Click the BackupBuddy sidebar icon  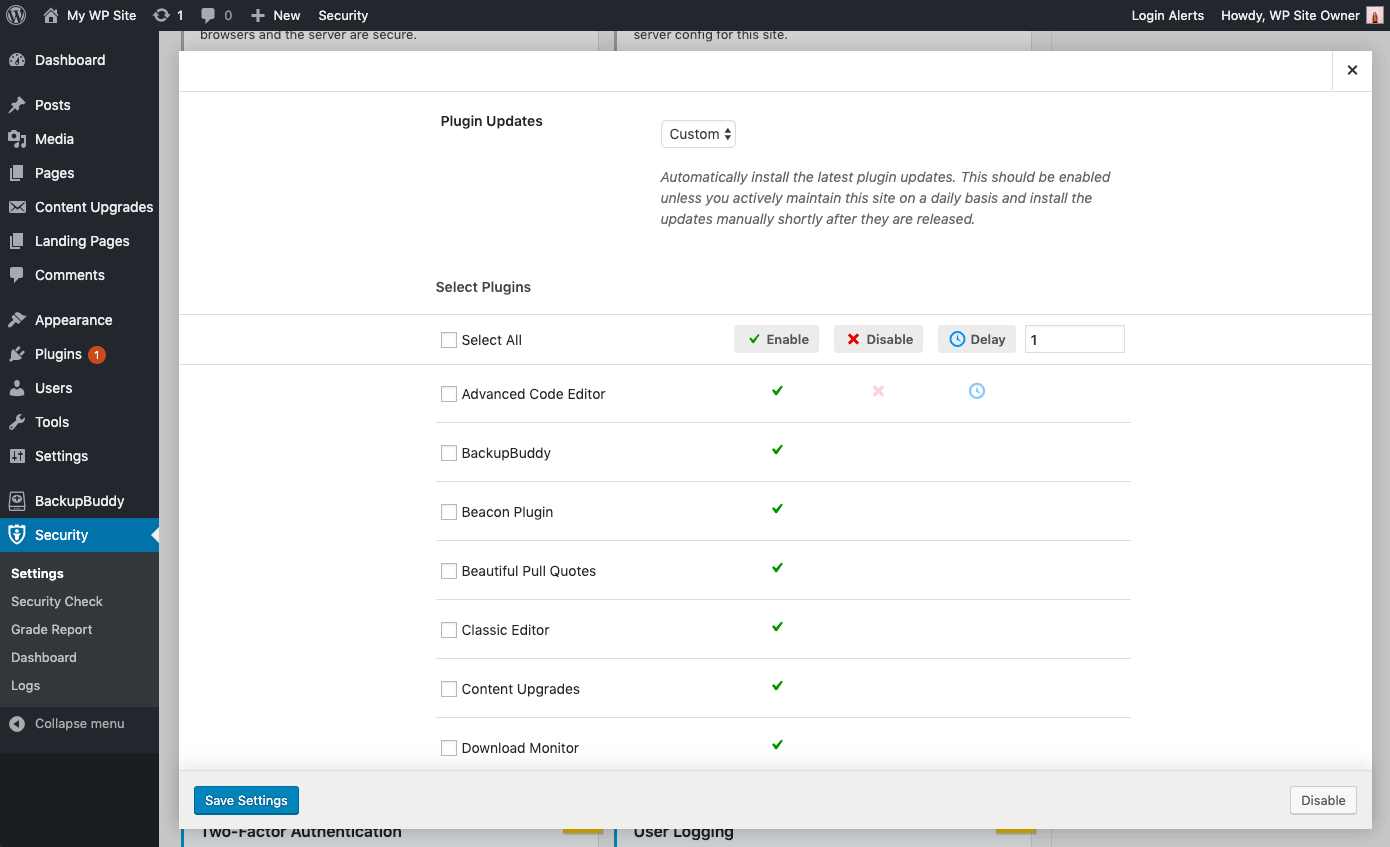17,501
